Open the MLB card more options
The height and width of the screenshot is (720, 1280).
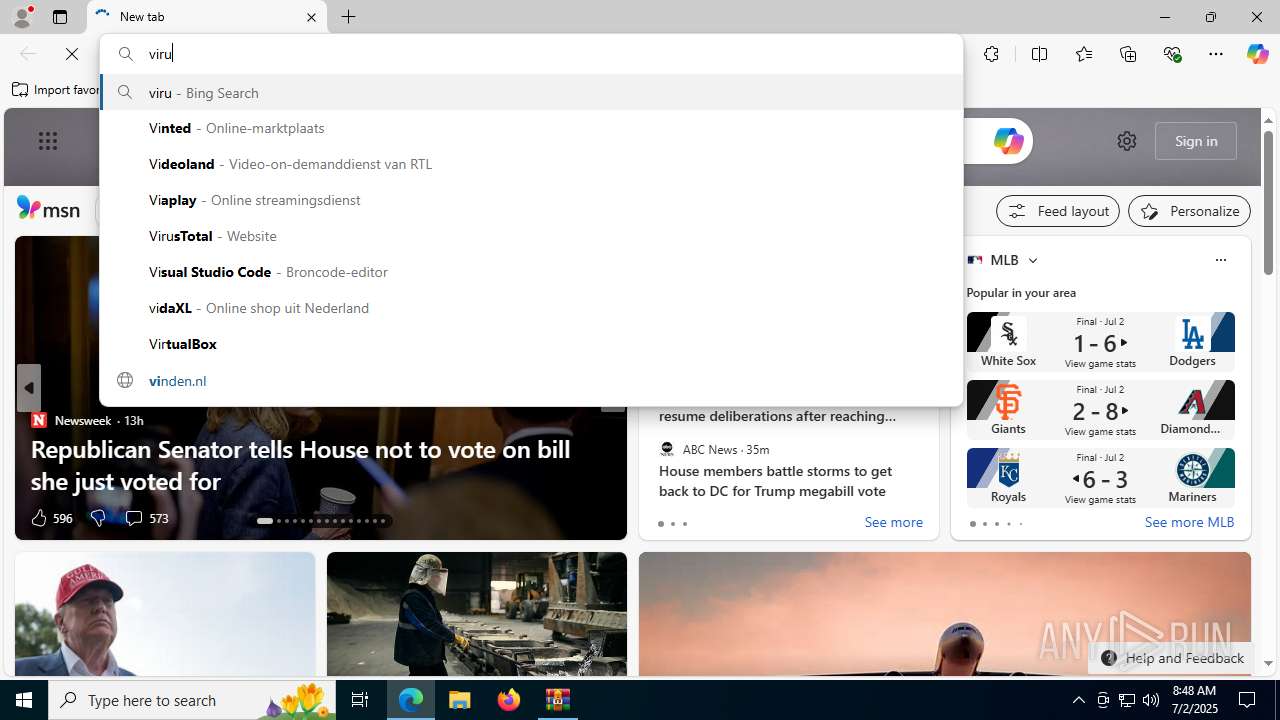tap(1220, 260)
